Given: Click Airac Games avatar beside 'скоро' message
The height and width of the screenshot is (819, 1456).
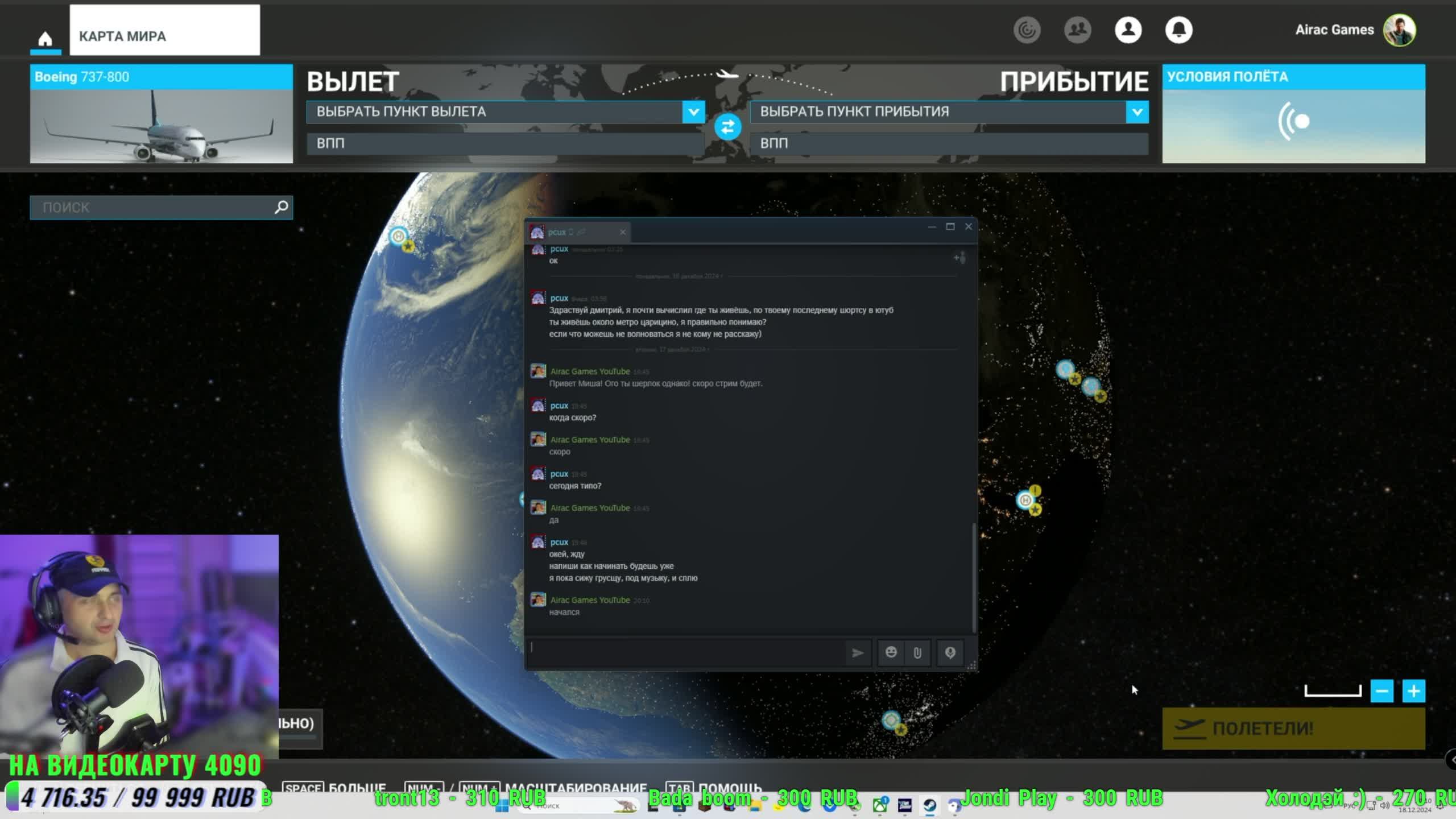Looking at the screenshot, I should 538,440.
